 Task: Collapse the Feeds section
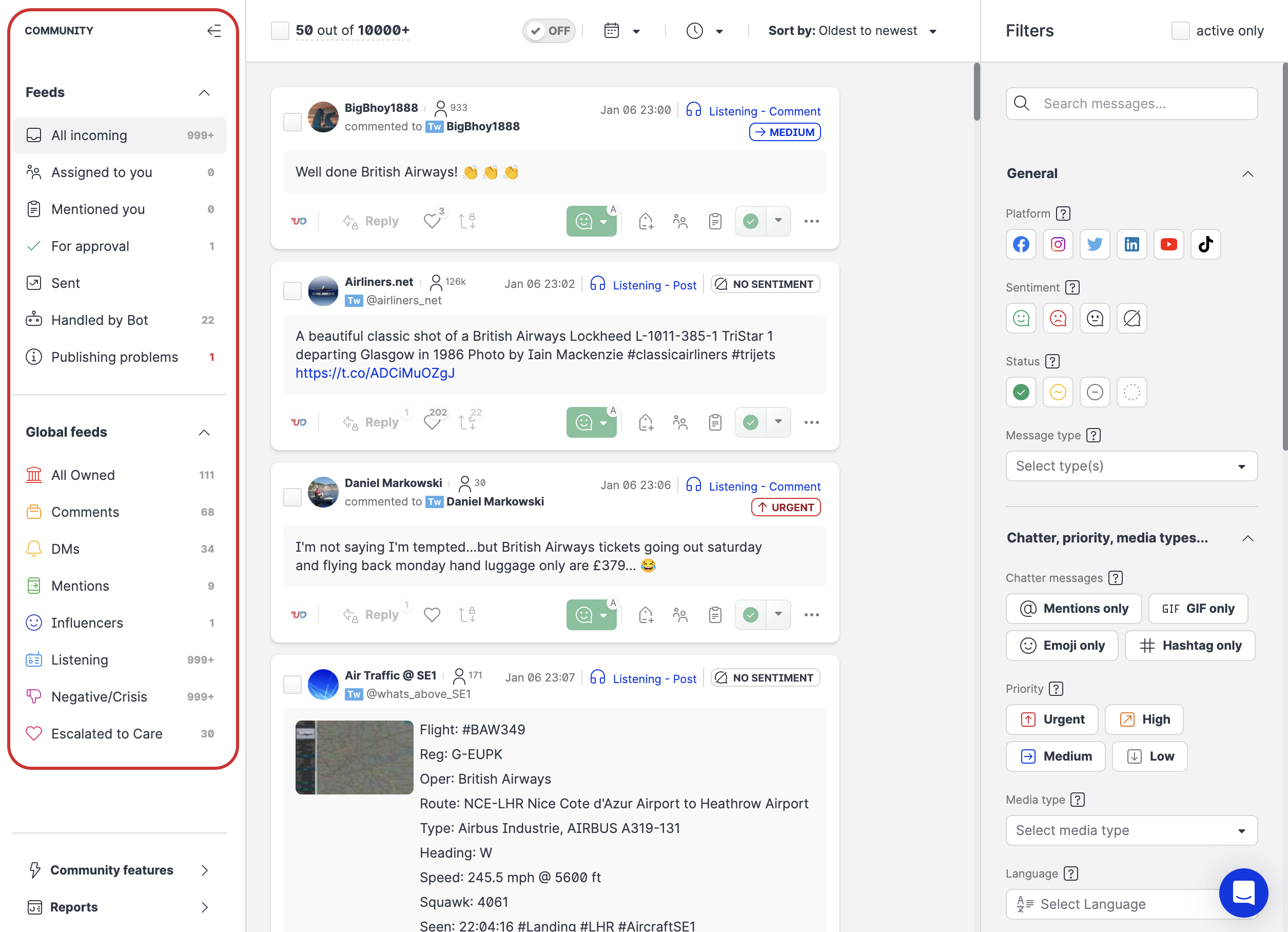(x=204, y=92)
